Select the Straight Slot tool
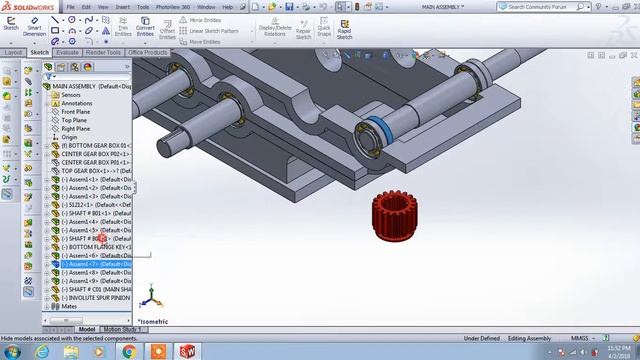 pos(55,41)
